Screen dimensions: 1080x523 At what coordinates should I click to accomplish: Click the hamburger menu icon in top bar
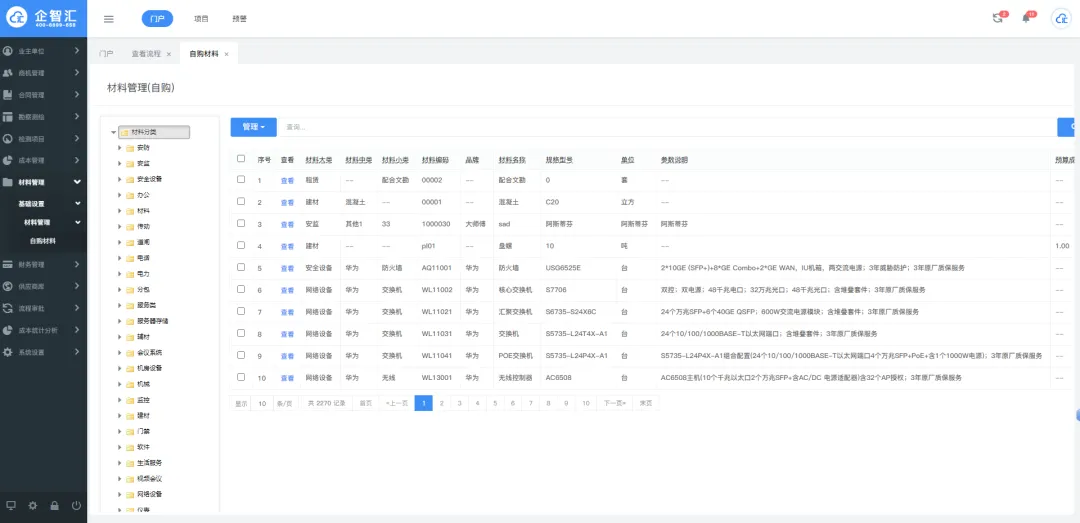[109, 19]
